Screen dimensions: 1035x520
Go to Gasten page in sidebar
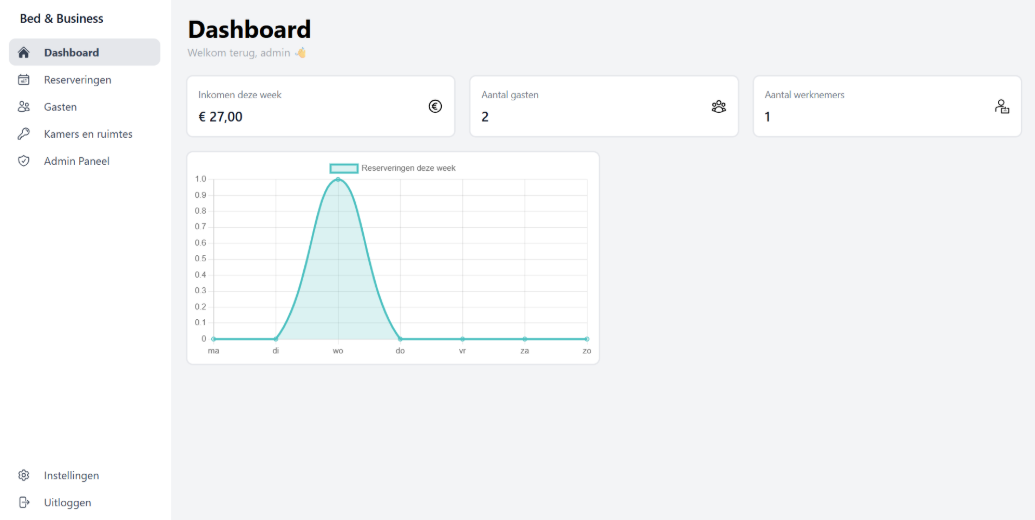(60, 107)
